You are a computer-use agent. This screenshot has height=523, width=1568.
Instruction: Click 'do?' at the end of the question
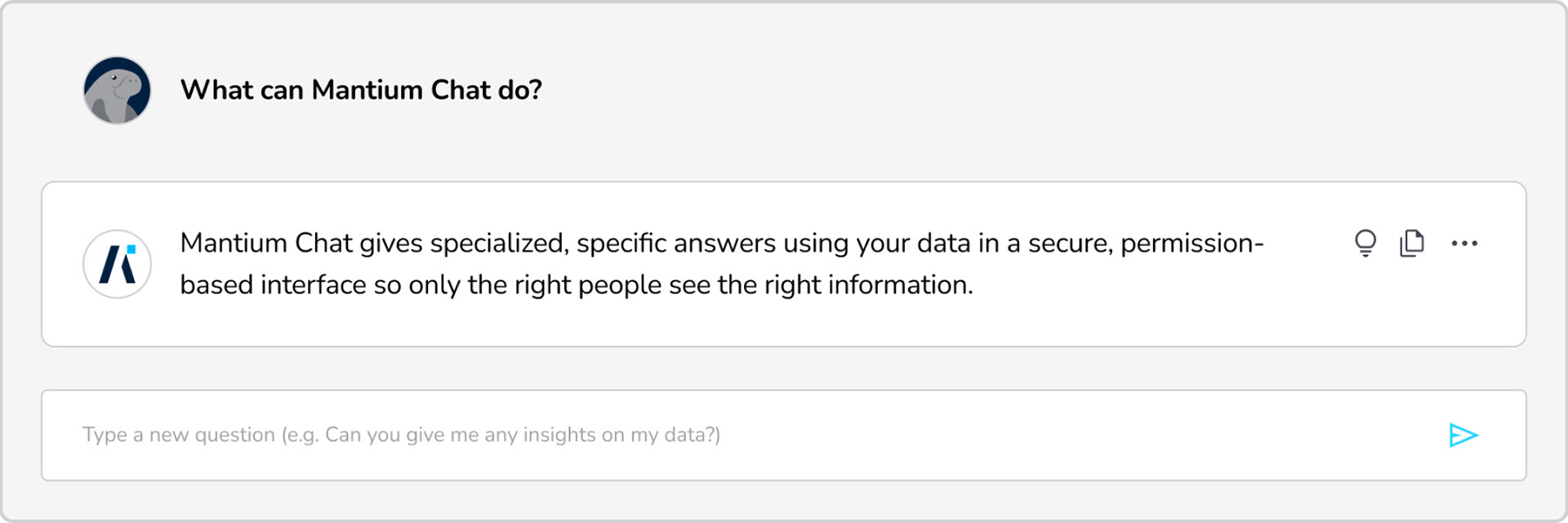pos(519,90)
